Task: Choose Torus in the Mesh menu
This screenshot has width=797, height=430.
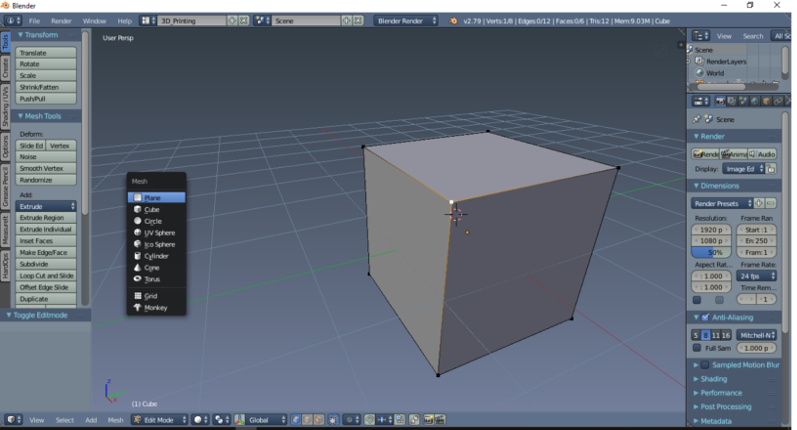Action: coord(156,279)
